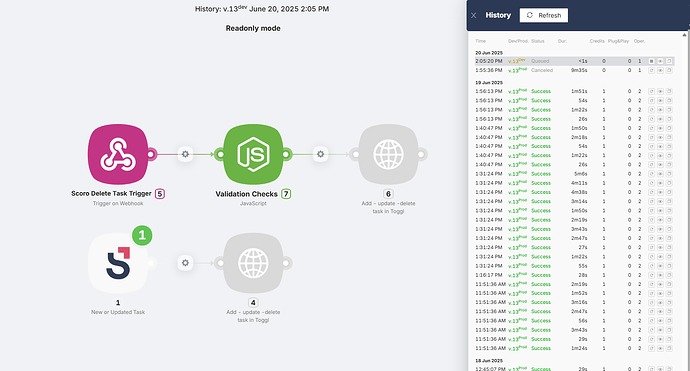The width and height of the screenshot is (690, 371).
Task: Click the Scoro Delete Task Trigger webhook node
Action: coord(118,154)
